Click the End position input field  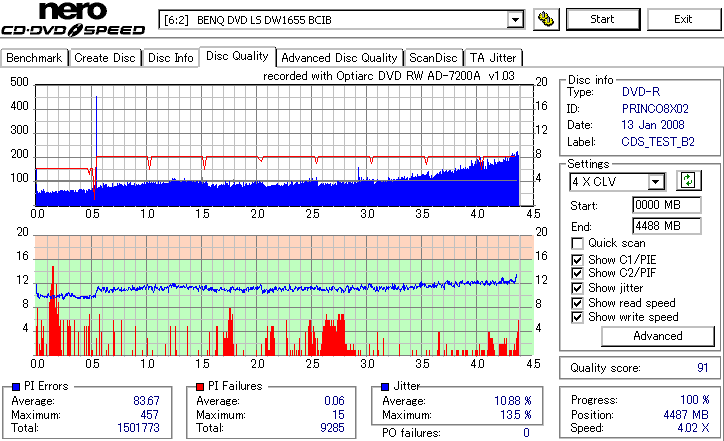[666, 226]
